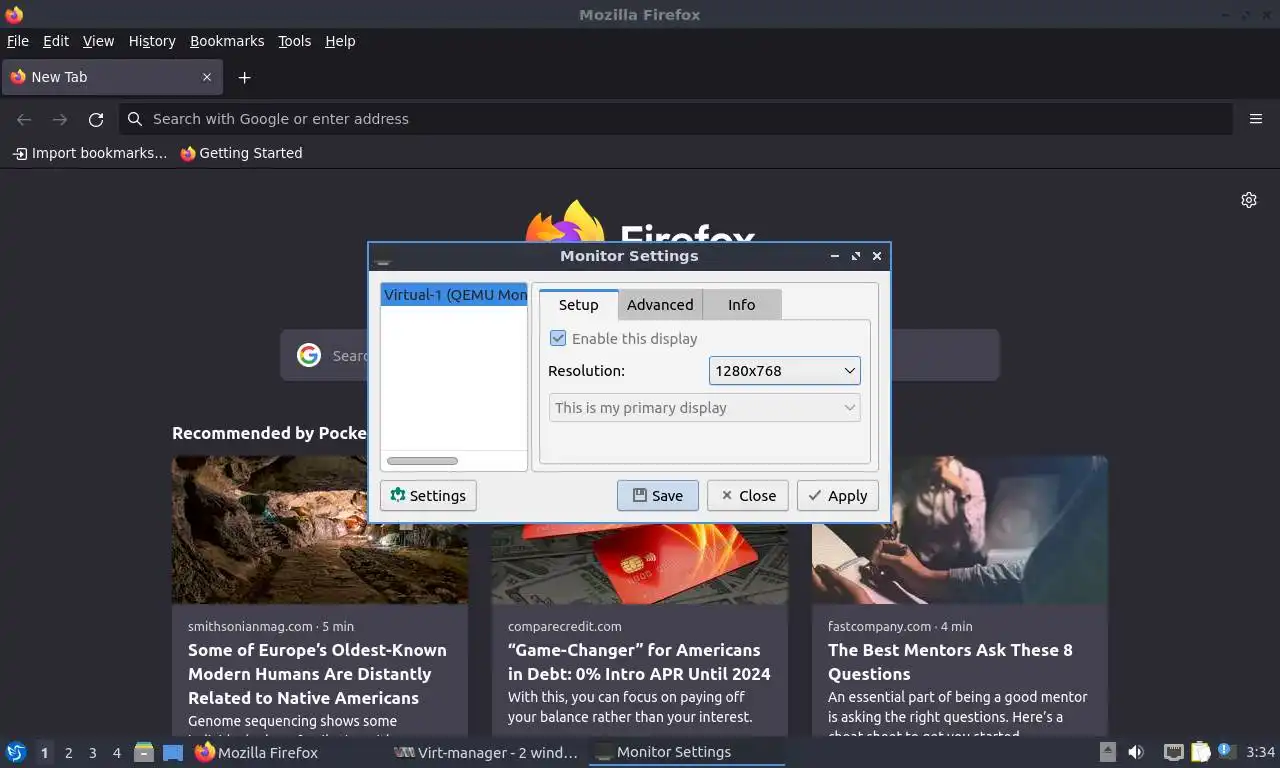Click the Google logo in search box

click(x=309, y=355)
